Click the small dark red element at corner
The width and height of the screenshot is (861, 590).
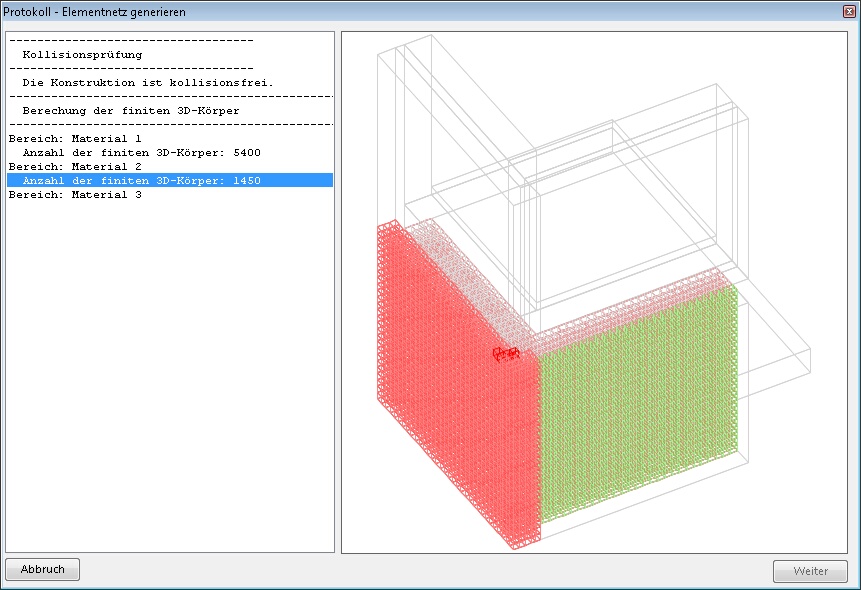506,354
